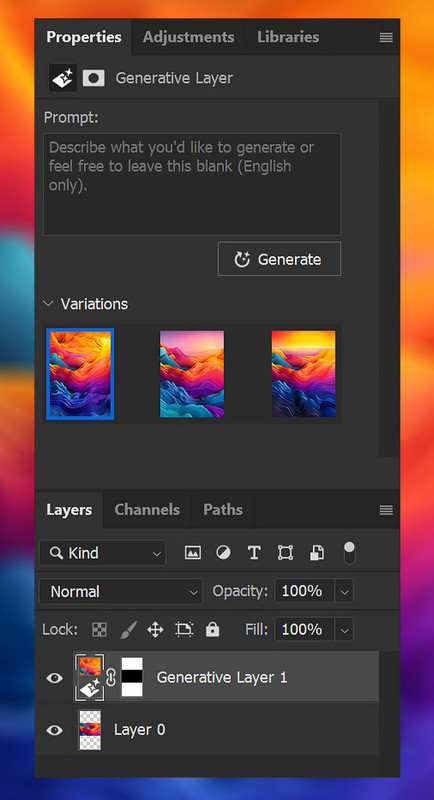Viewport: 434px width, 800px height.
Task: Toggle layer filtering on/off switch
Action: [349, 553]
